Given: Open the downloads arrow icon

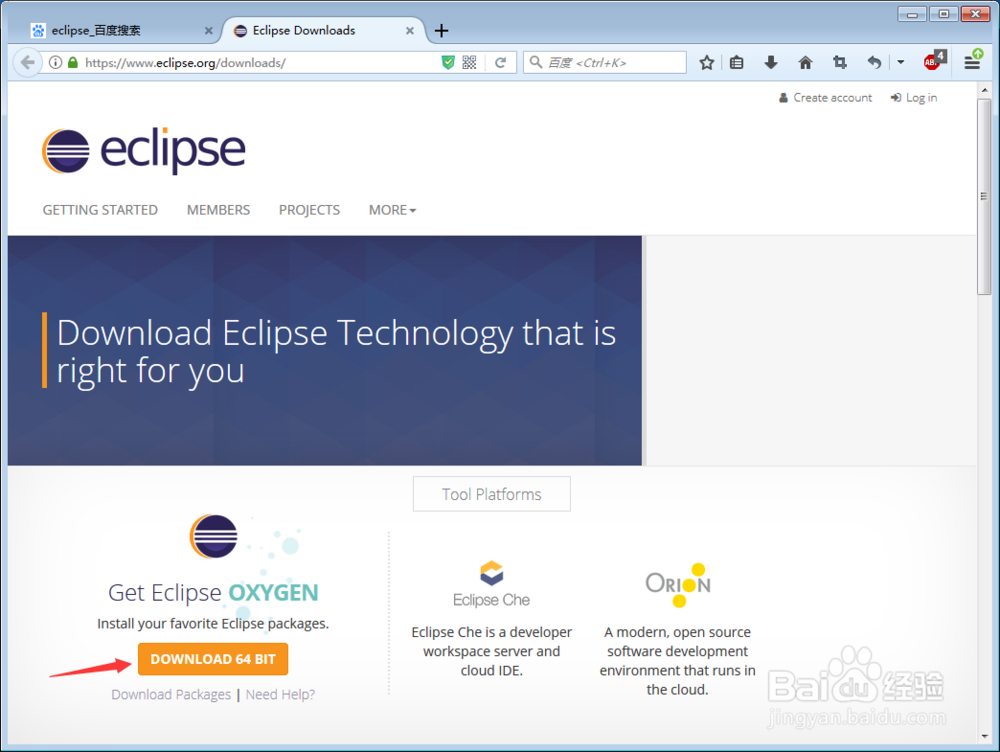Looking at the screenshot, I should coord(771,63).
